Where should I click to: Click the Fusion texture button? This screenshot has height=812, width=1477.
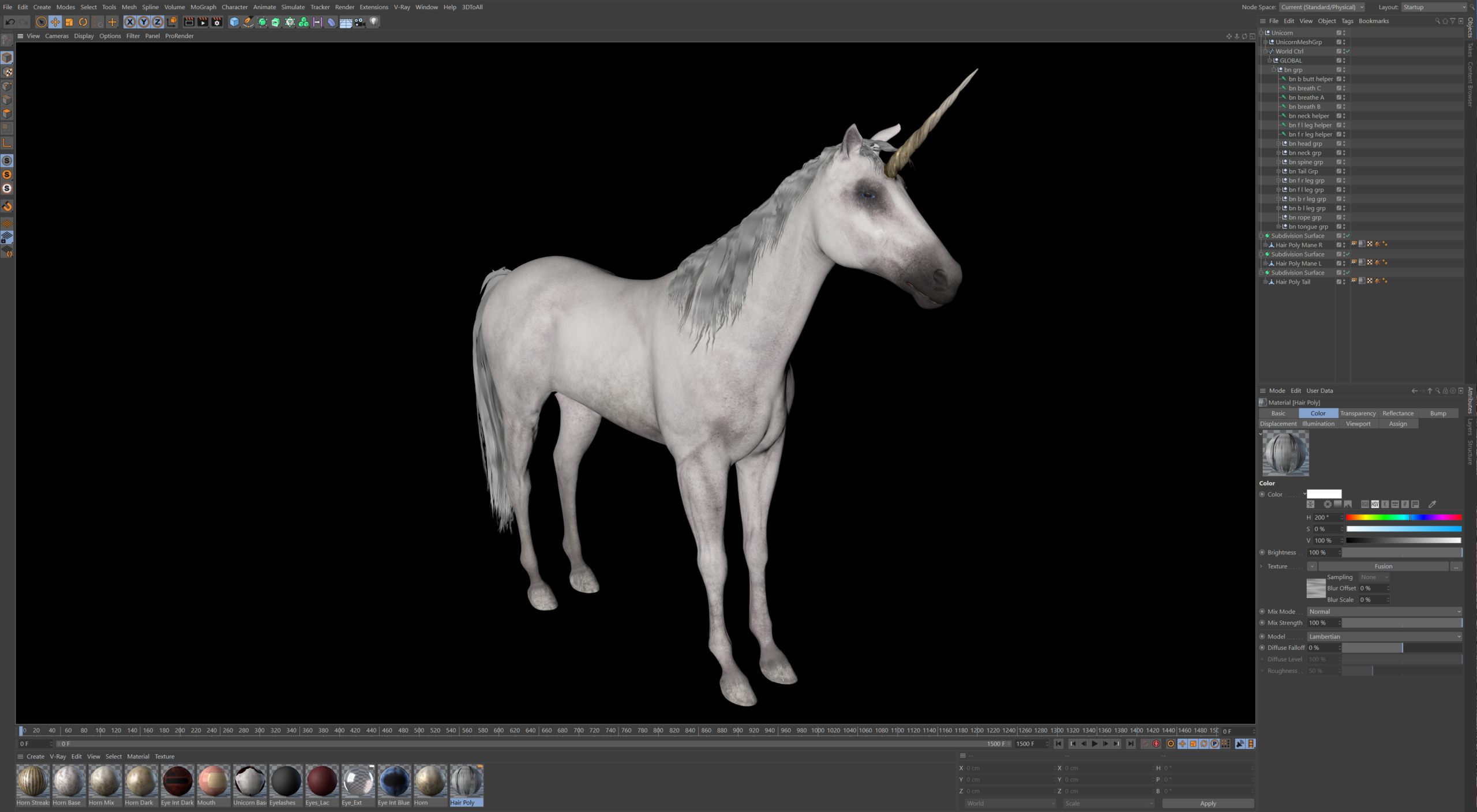point(1383,566)
